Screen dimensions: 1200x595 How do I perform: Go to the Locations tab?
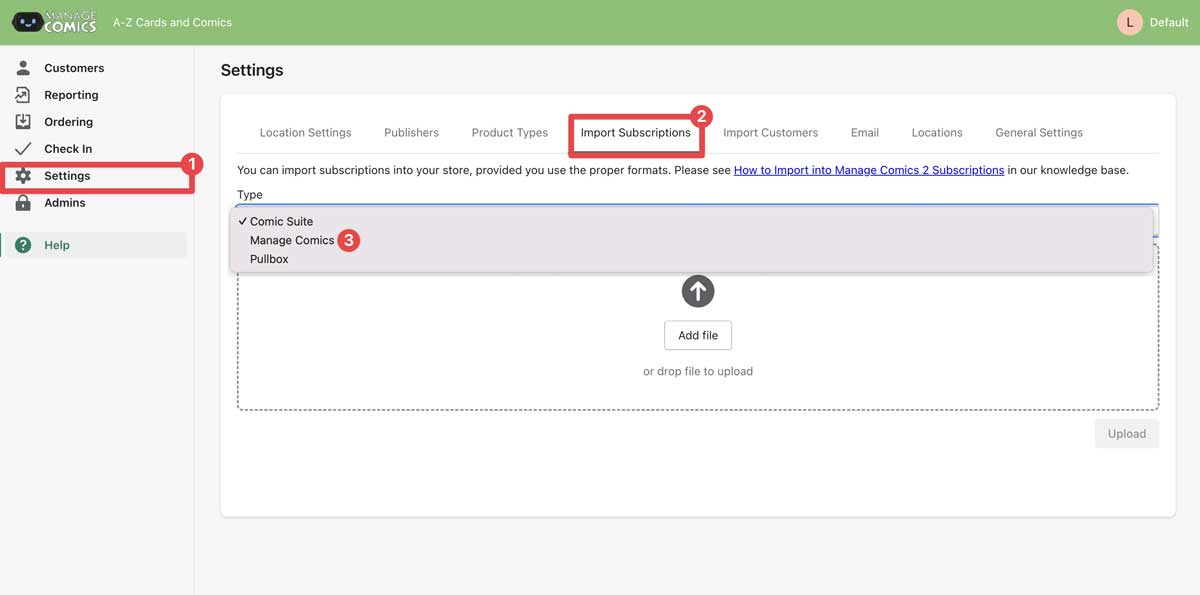click(937, 133)
